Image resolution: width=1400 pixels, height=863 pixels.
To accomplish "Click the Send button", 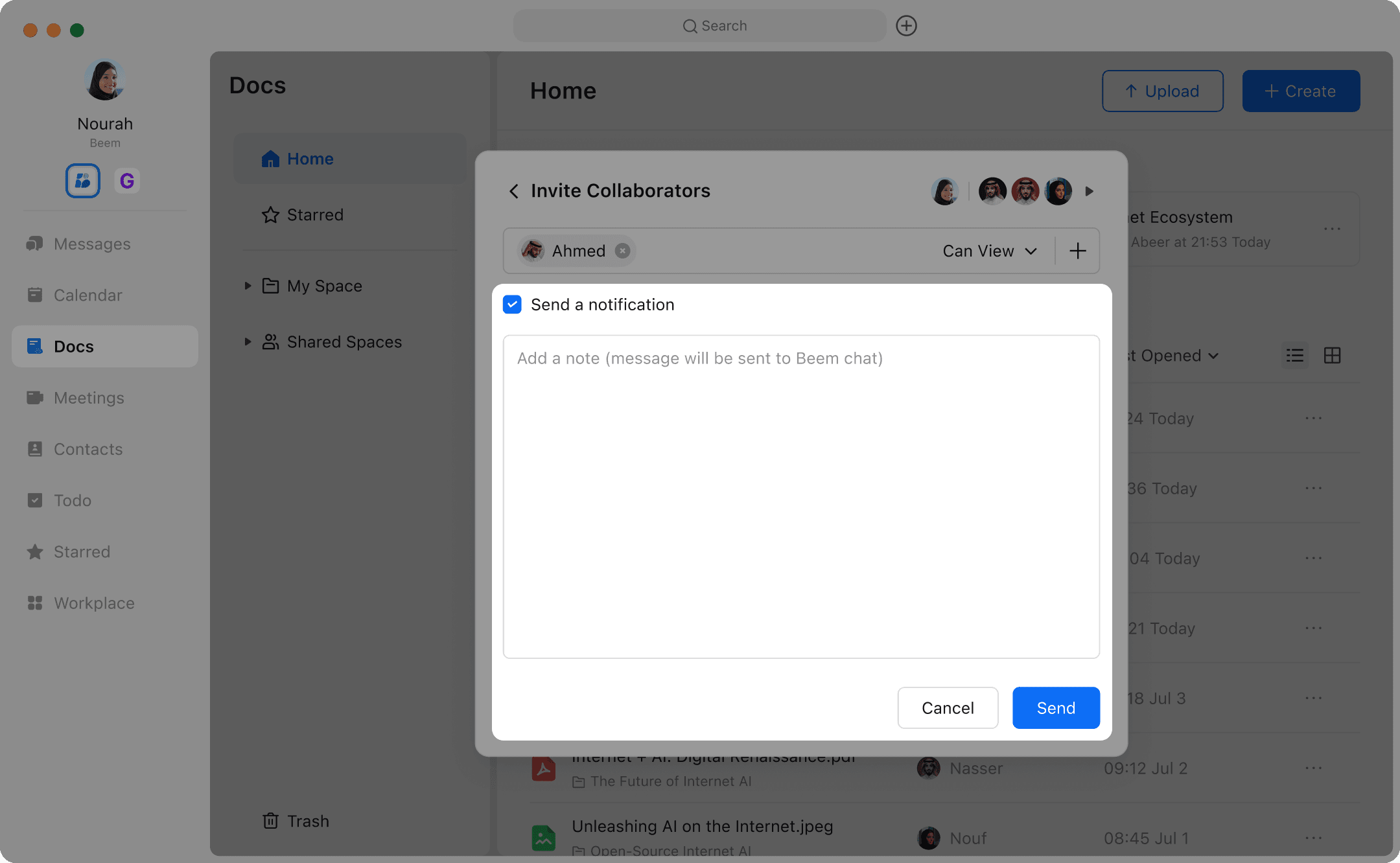I will point(1055,708).
